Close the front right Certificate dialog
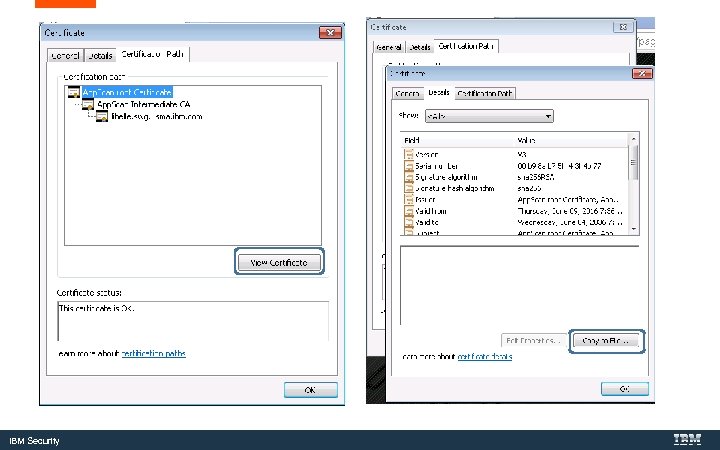The height and width of the screenshot is (450, 720). pos(642,73)
